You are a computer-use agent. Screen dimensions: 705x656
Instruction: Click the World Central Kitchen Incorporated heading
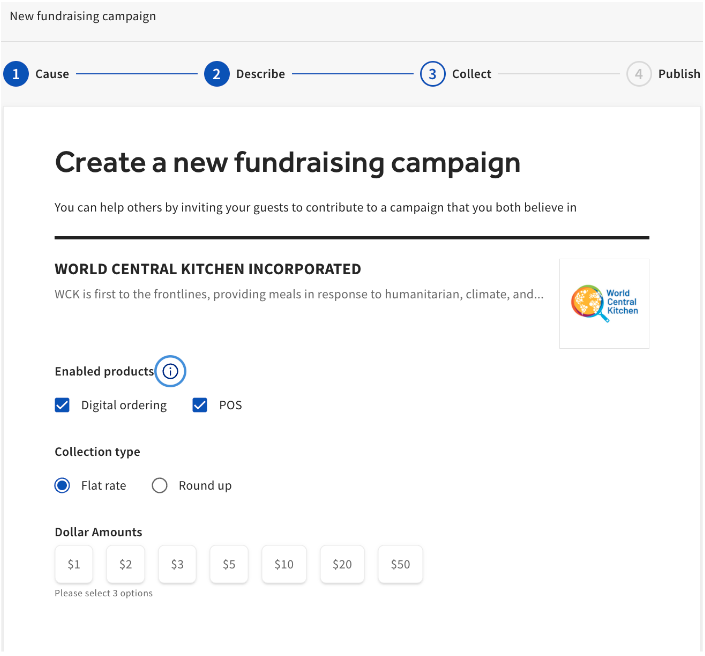pos(208,269)
